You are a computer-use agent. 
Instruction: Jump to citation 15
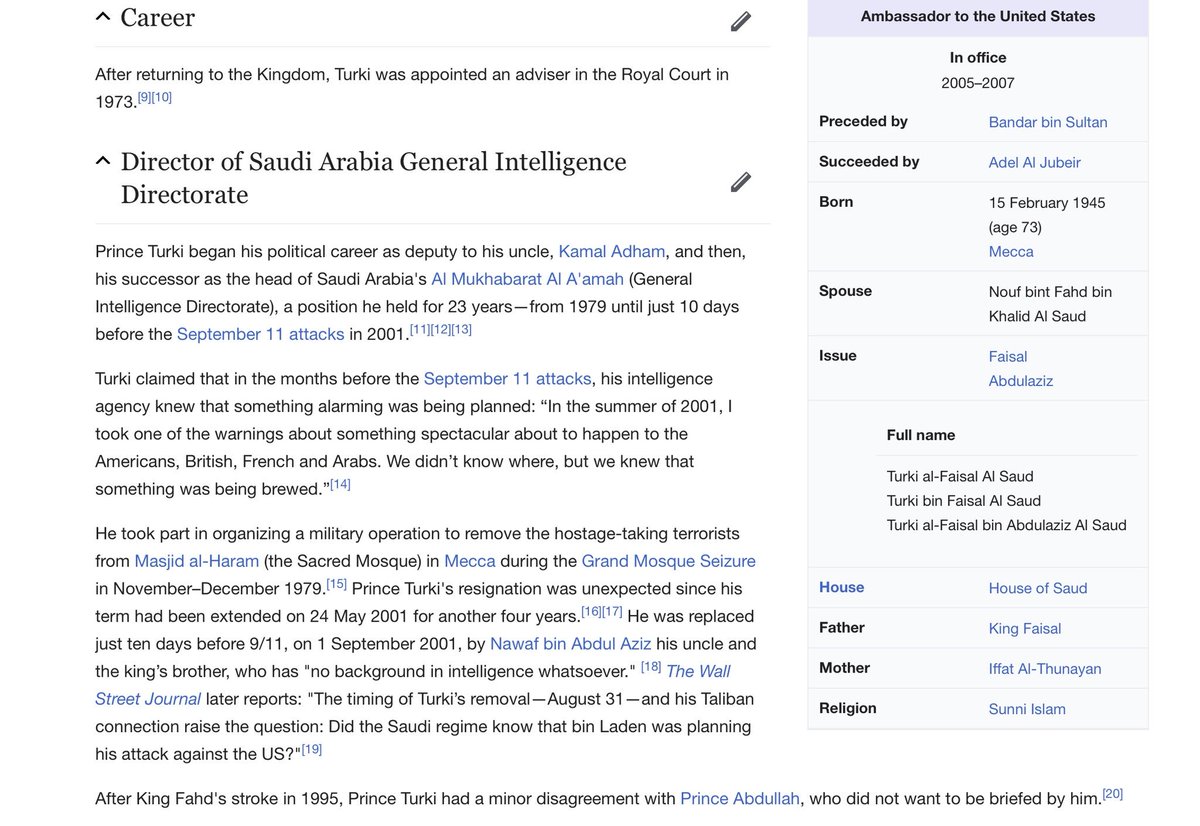(336, 583)
